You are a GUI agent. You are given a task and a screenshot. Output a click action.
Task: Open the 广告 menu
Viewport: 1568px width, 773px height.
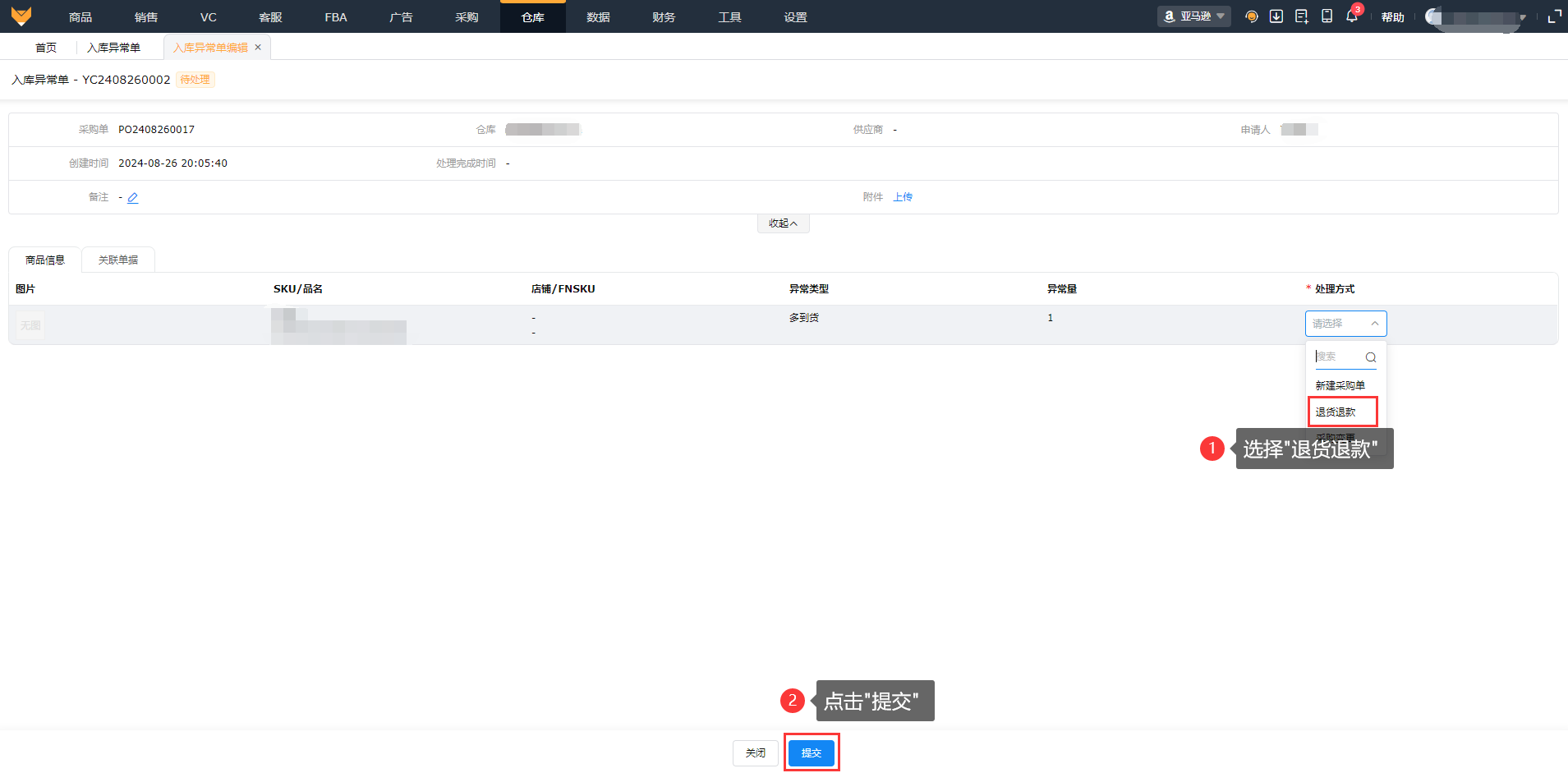[x=401, y=17]
